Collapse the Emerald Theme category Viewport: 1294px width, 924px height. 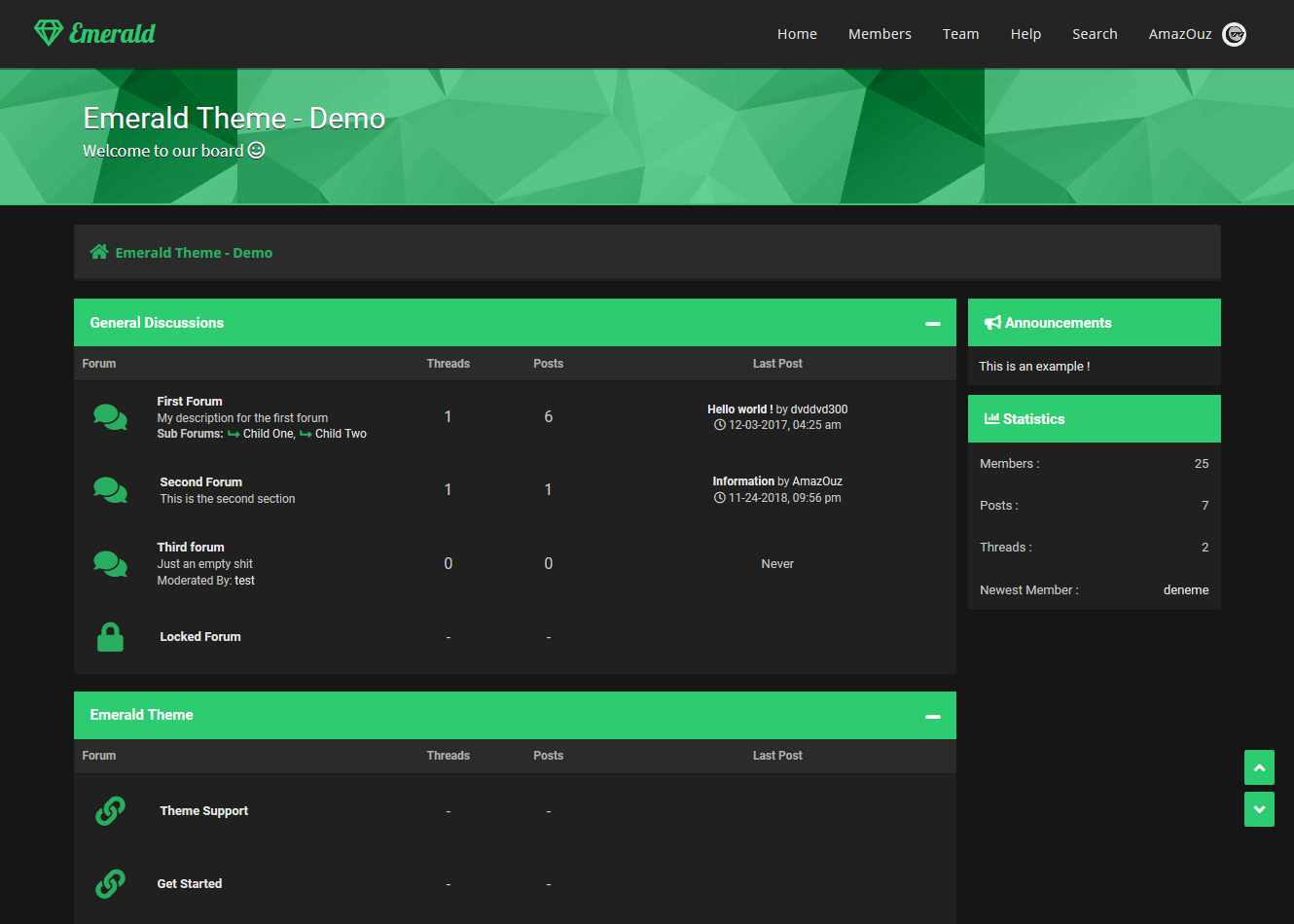(932, 716)
